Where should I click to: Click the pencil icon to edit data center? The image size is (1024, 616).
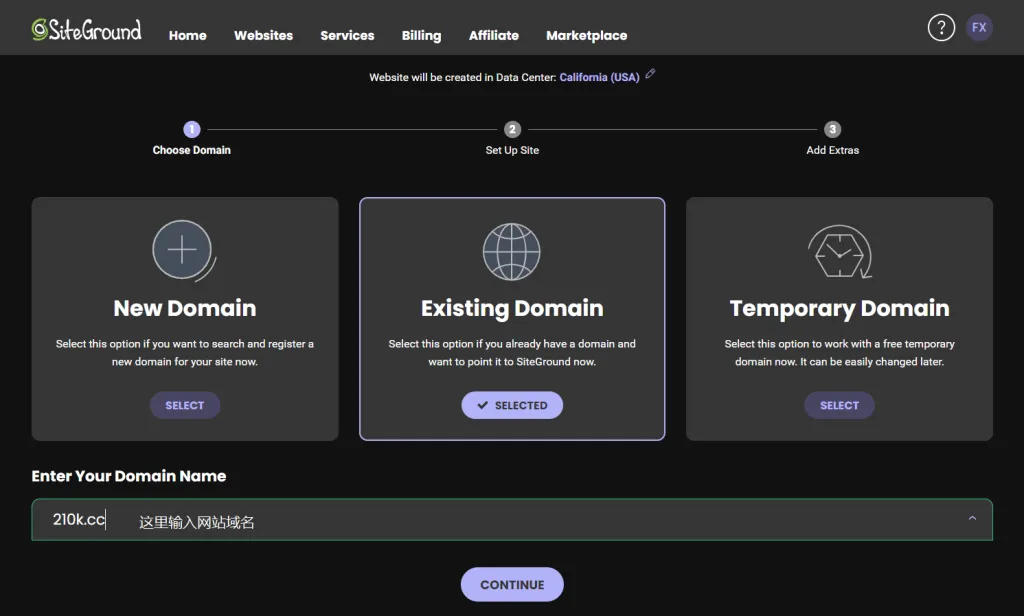[651, 74]
